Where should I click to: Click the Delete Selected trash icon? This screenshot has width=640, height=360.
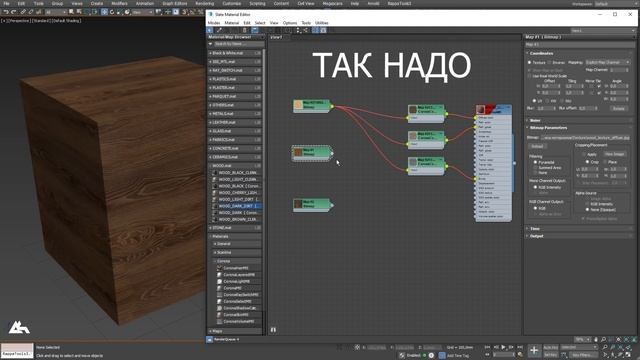click(x=244, y=30)
